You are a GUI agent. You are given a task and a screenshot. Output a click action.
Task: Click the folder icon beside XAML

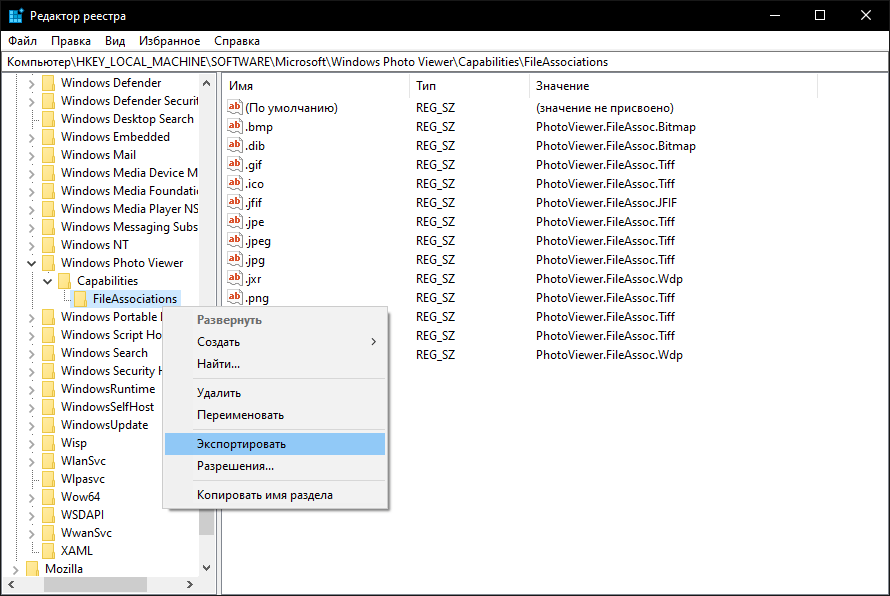point(49,551)
